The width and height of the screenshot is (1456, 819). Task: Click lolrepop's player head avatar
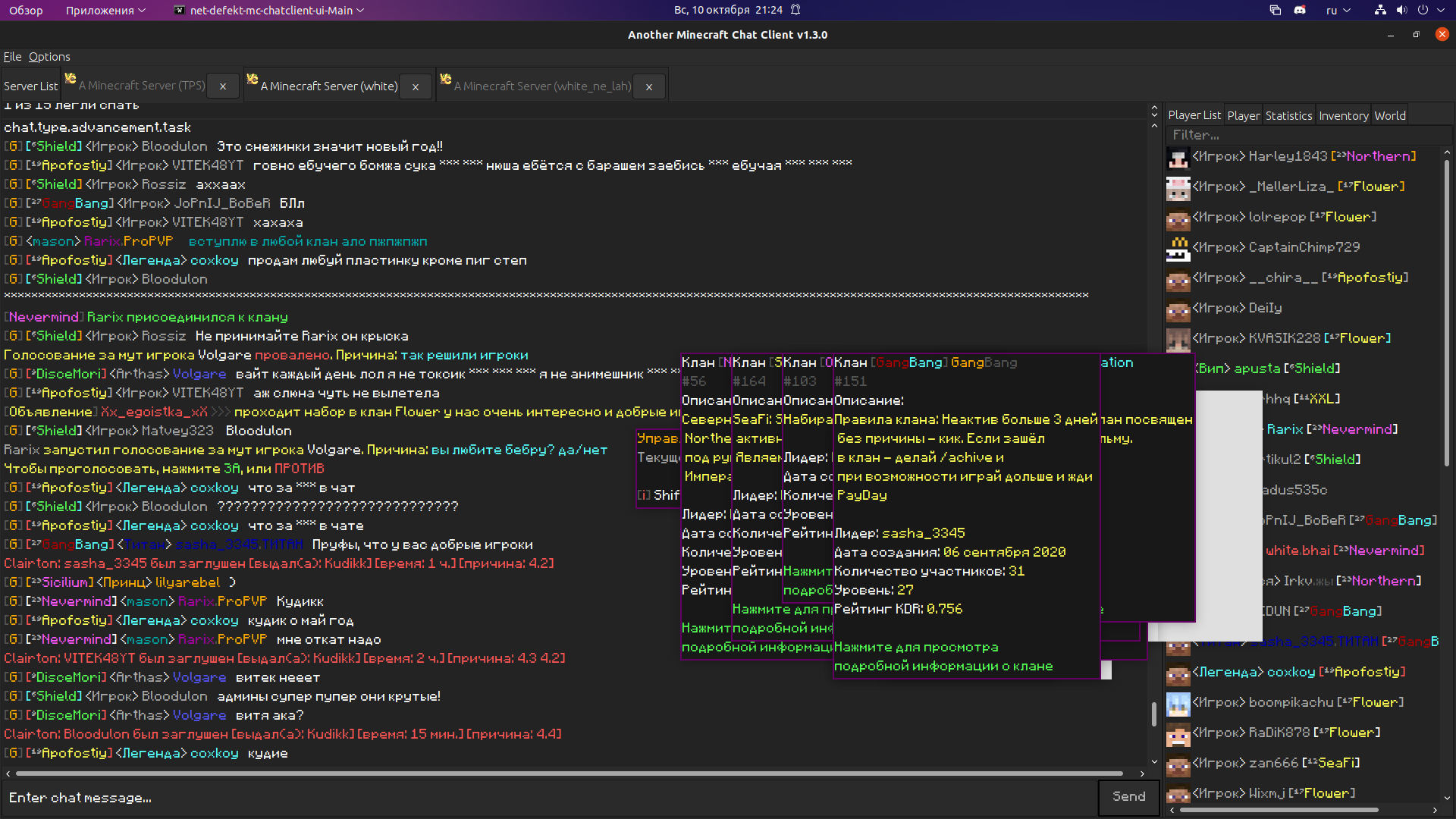click(1178, 218)
